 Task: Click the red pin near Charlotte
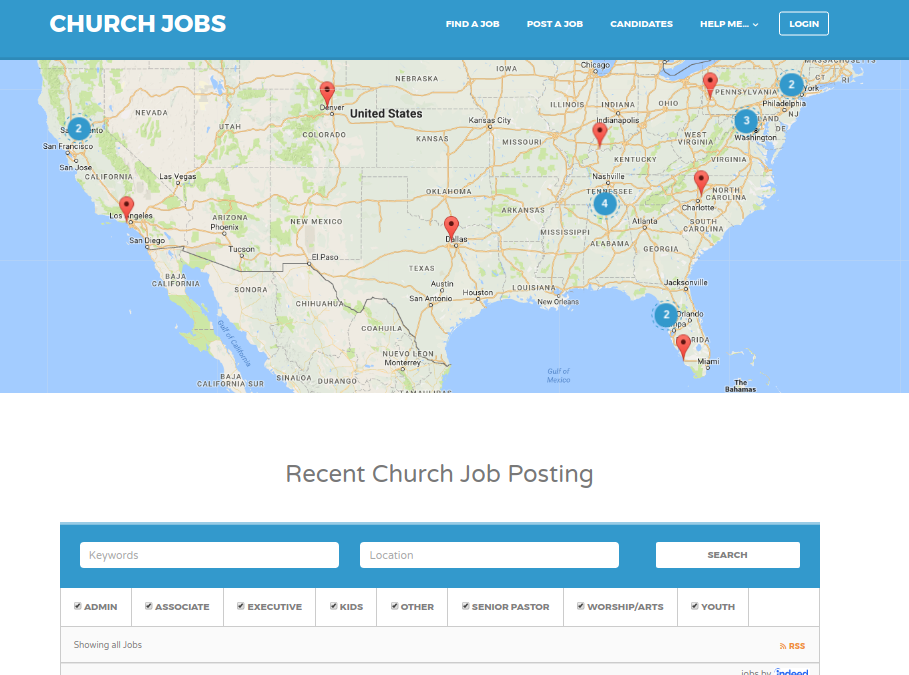coord(701,183)
